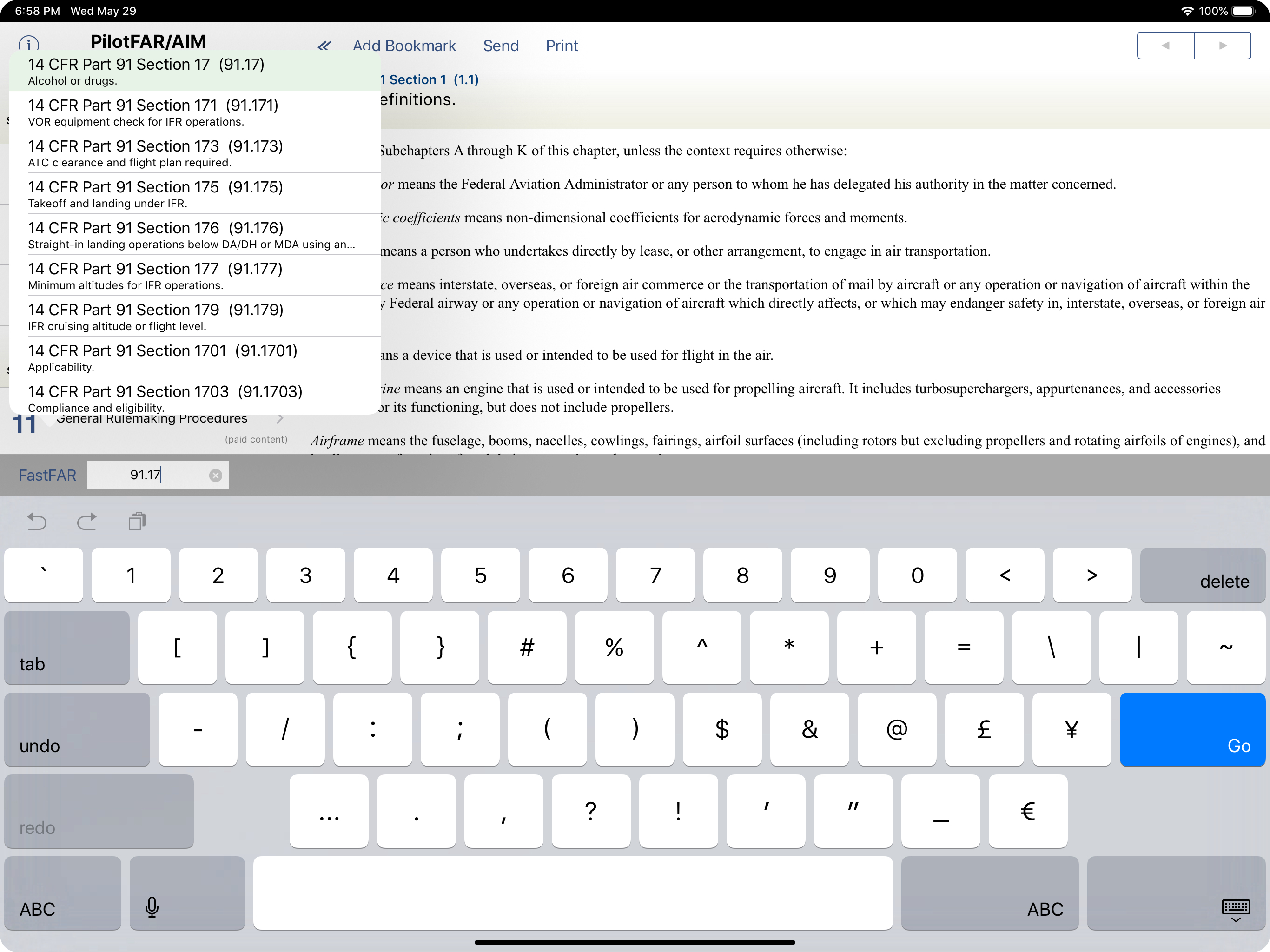
Task: Hide keyboard with dismiss key
Action: click(1236, 909)
